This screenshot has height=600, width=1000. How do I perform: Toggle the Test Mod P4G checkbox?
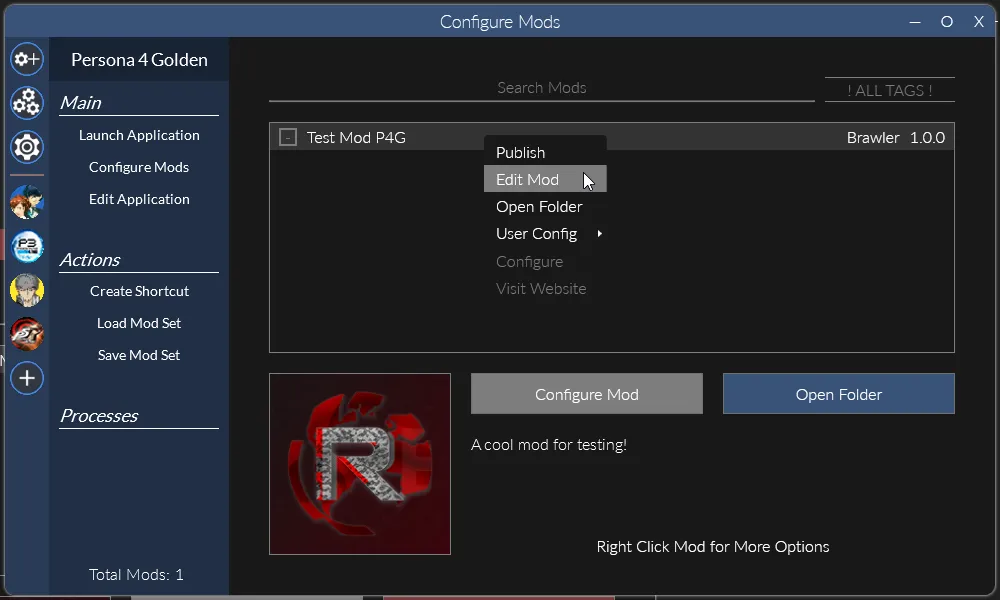point(288,137)
